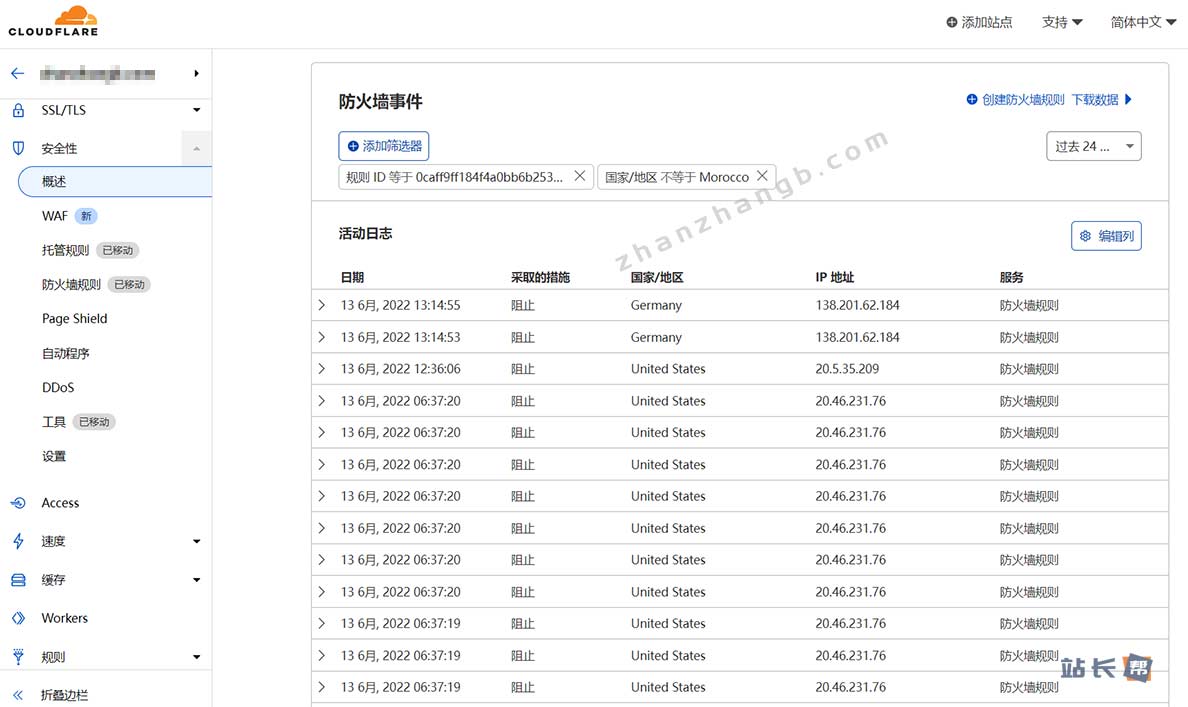
Task: Open WAF in the security menu
Action: coord(55,216)
